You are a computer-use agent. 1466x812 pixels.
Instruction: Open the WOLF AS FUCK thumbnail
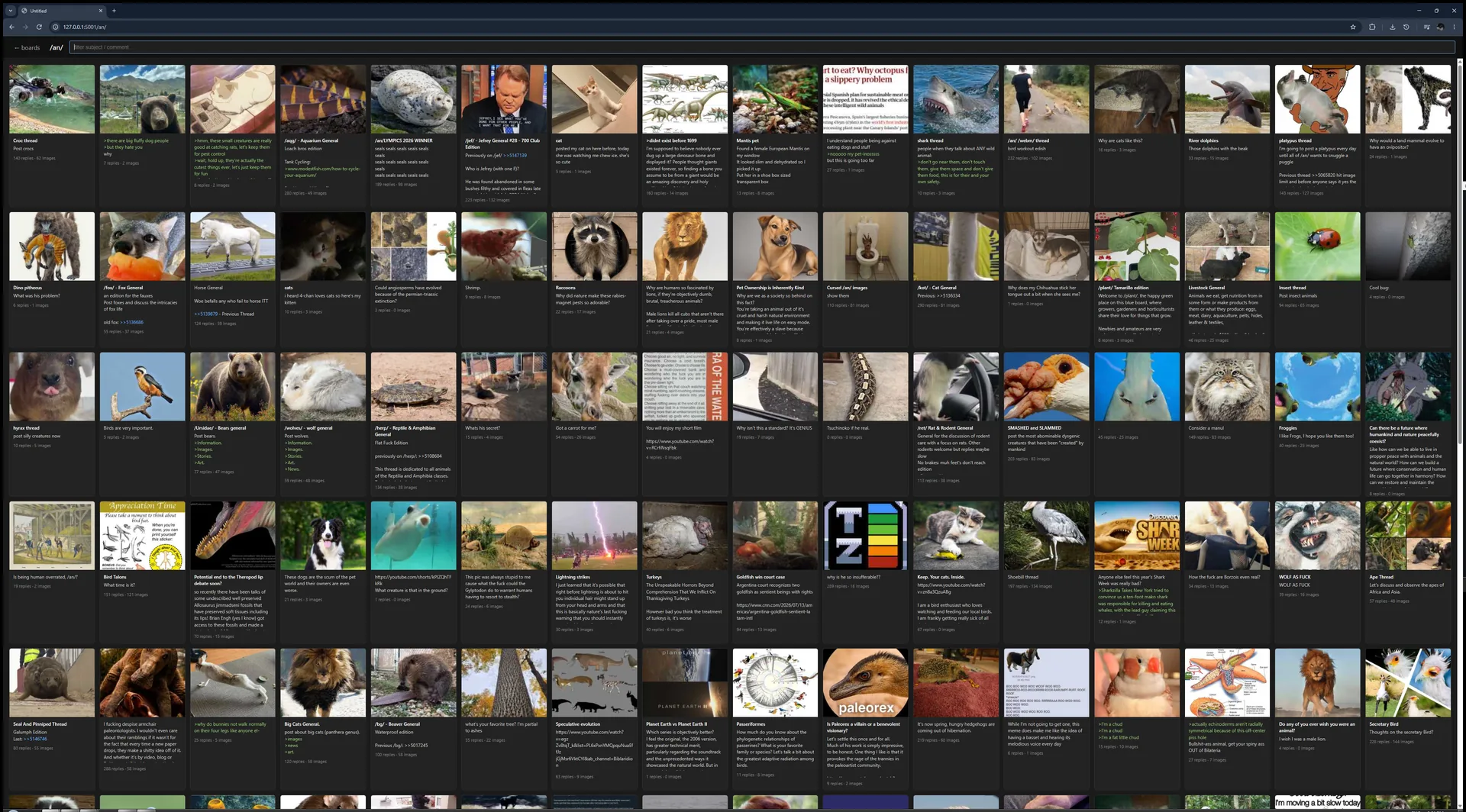tap(1317, 536)
